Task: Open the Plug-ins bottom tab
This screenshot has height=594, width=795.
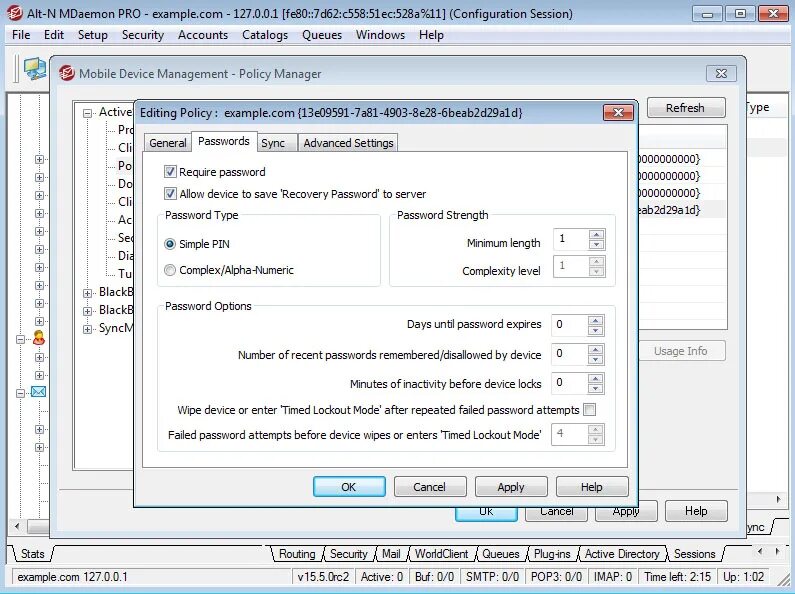Action: pos(552,554)
